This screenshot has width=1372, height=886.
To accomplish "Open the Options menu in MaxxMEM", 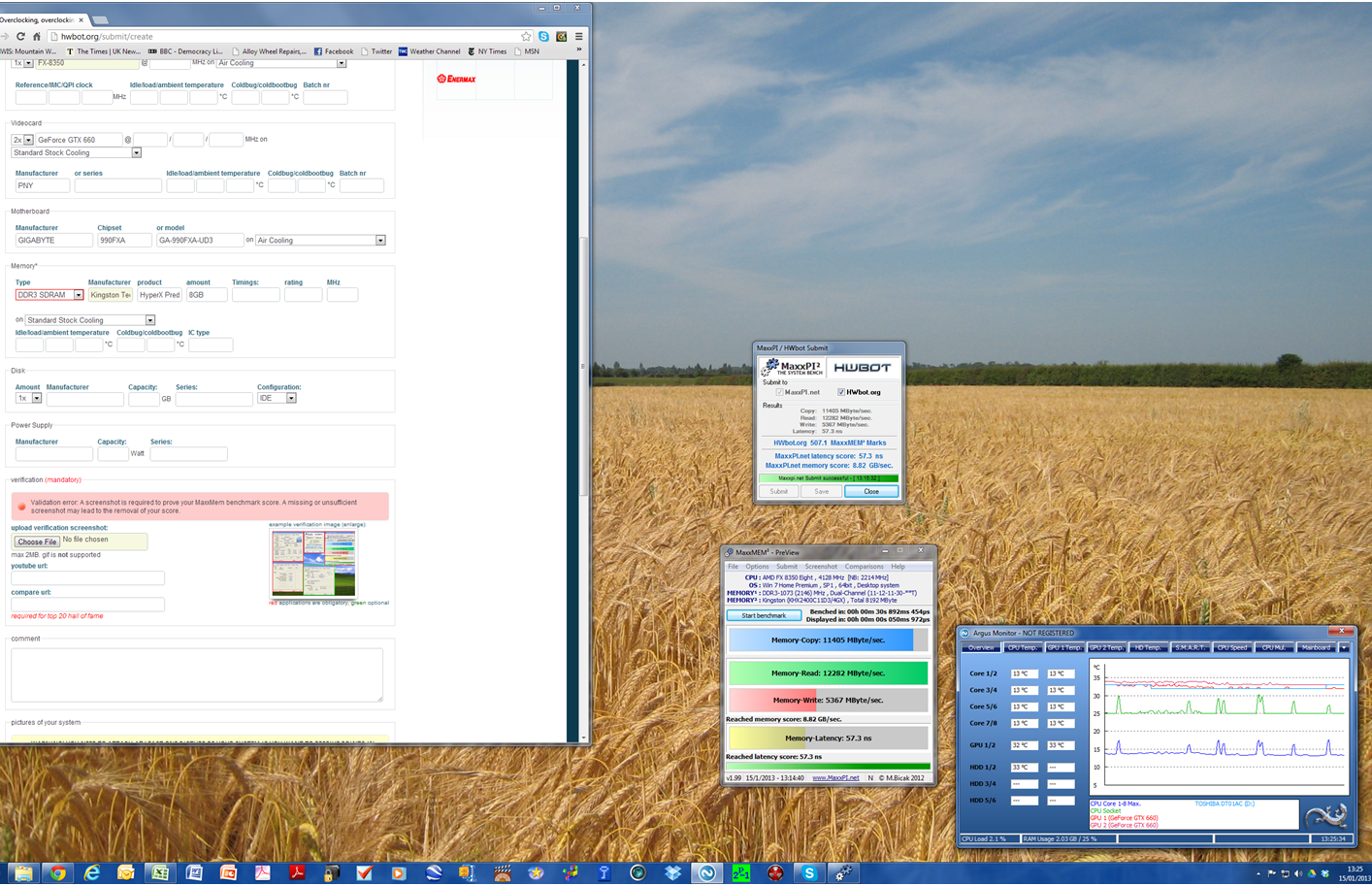I will coord(757,567).
